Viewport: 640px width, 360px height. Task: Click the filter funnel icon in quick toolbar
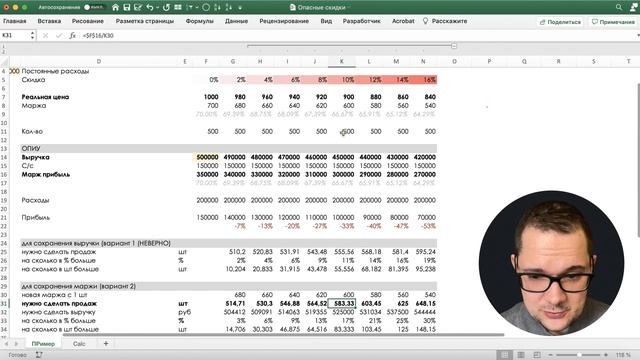click(x=190, y=7)
